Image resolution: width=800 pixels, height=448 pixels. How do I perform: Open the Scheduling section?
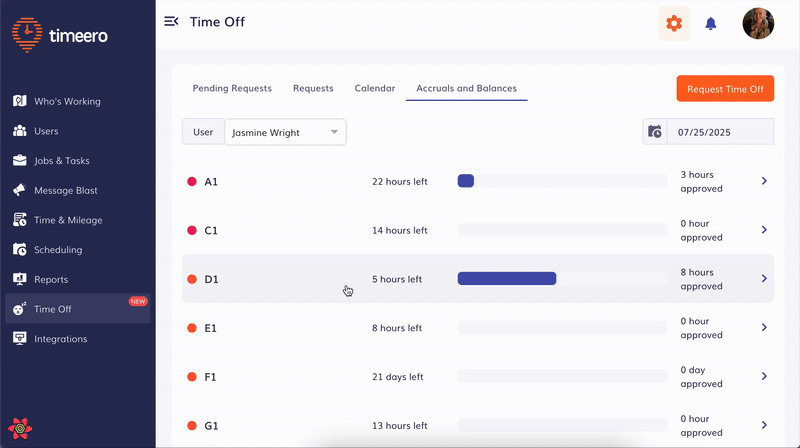(x=58, y=250)
